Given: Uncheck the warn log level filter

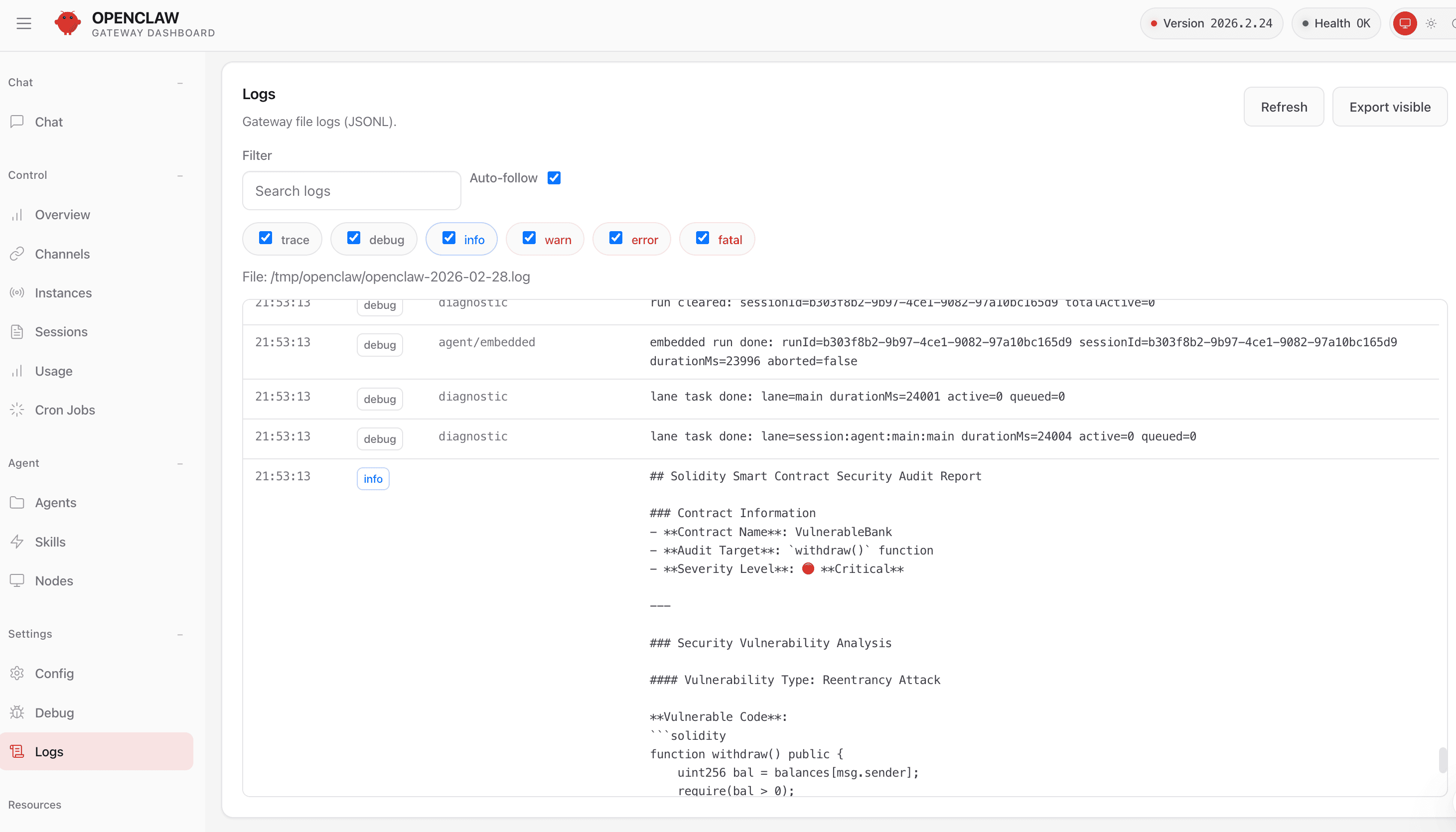Looking at the screenshot, I should [529, 238].
